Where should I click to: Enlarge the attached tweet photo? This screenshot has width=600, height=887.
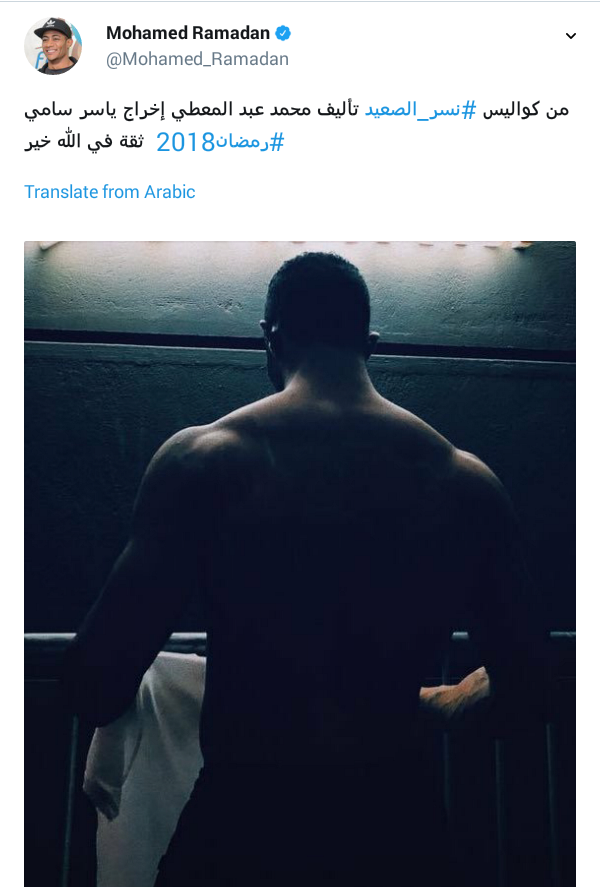click(300, 564)
